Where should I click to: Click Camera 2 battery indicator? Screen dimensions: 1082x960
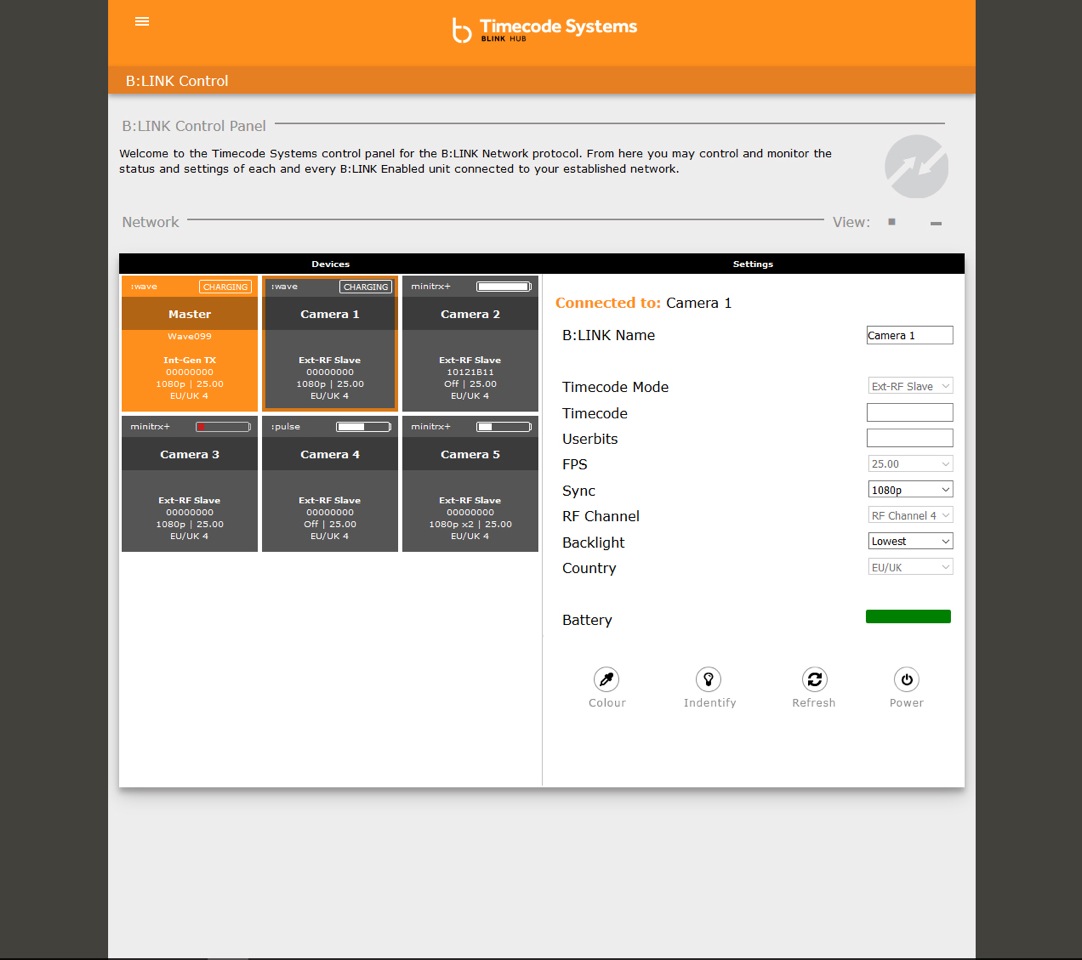pyautogui.click(x=504, y=286)
